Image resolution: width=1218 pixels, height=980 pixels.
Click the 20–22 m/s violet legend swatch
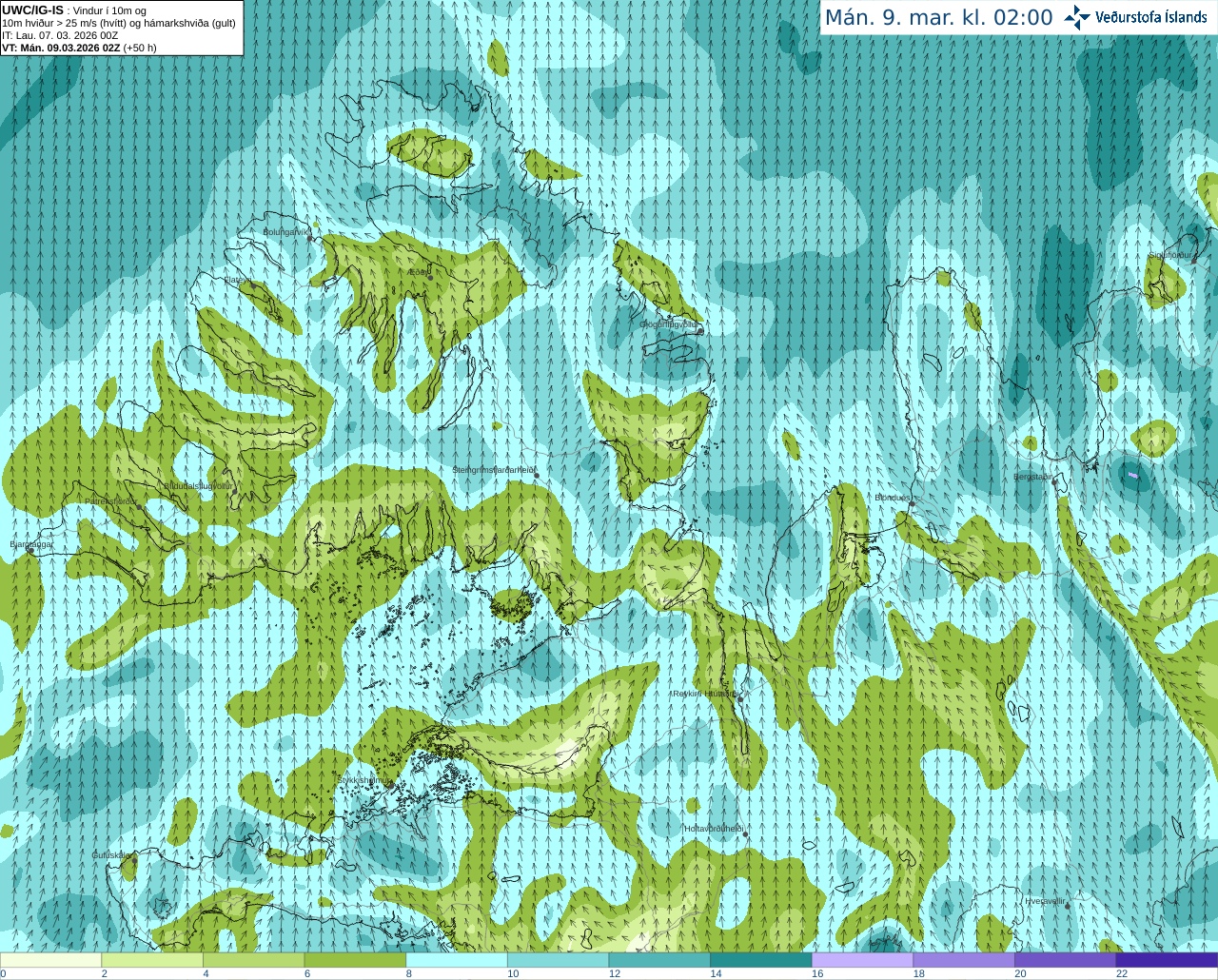[x=1066, y=960]
